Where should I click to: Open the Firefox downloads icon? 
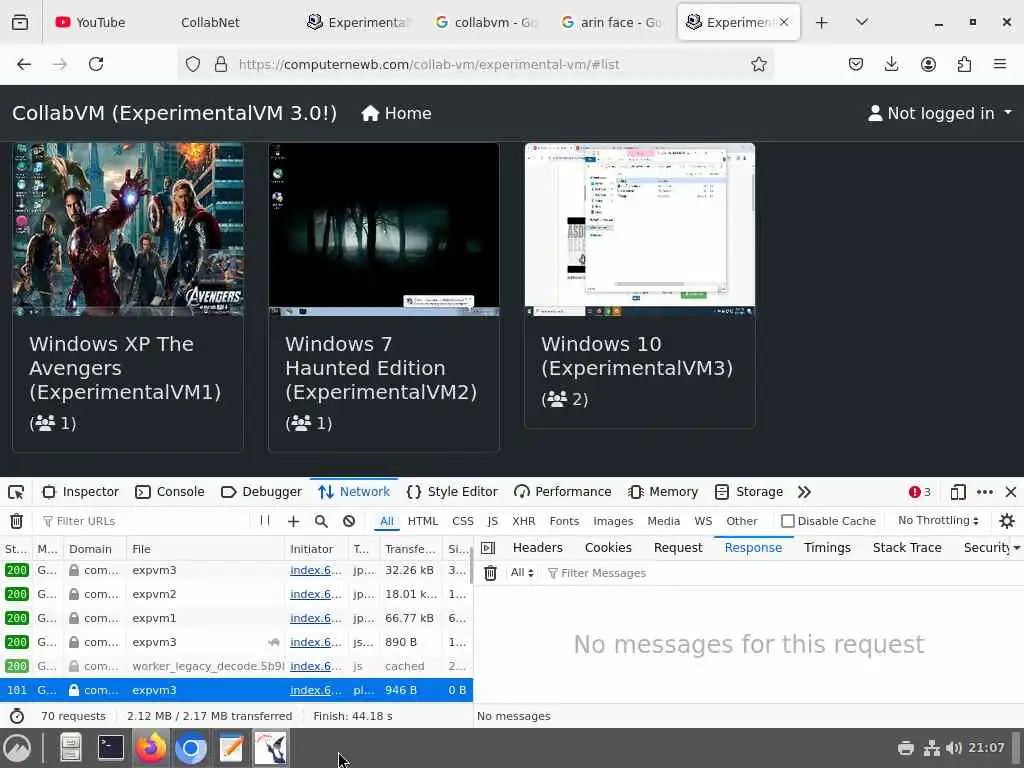(x=891, y=64)
